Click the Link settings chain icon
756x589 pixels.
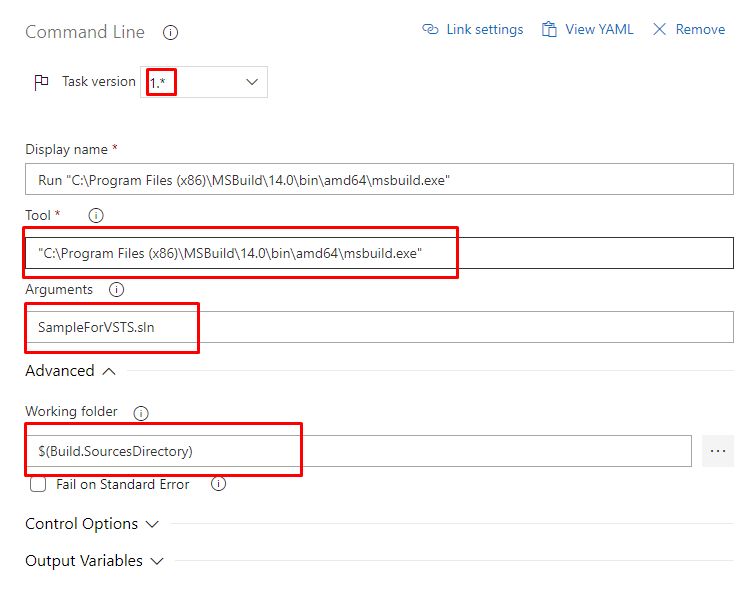click(430, 29)
